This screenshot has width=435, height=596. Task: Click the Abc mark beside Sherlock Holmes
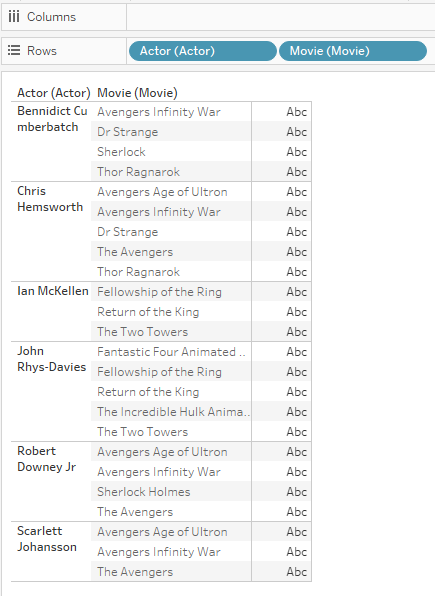296,491
